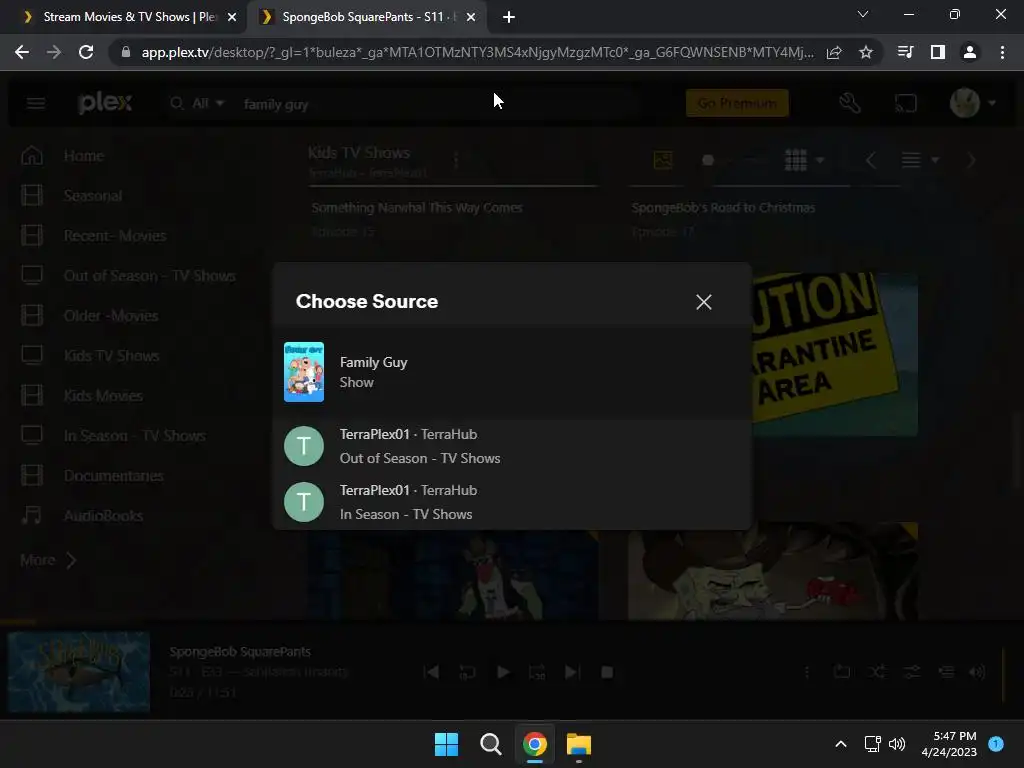Click the family guy search field
This screenshot has width=1024, height=768.
click(x=438, y=104)
